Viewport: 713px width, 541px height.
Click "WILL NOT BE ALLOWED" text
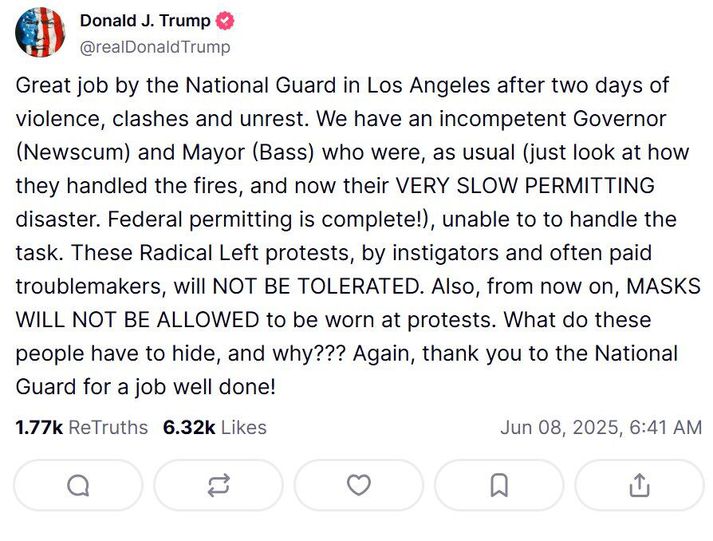(137, 320)
